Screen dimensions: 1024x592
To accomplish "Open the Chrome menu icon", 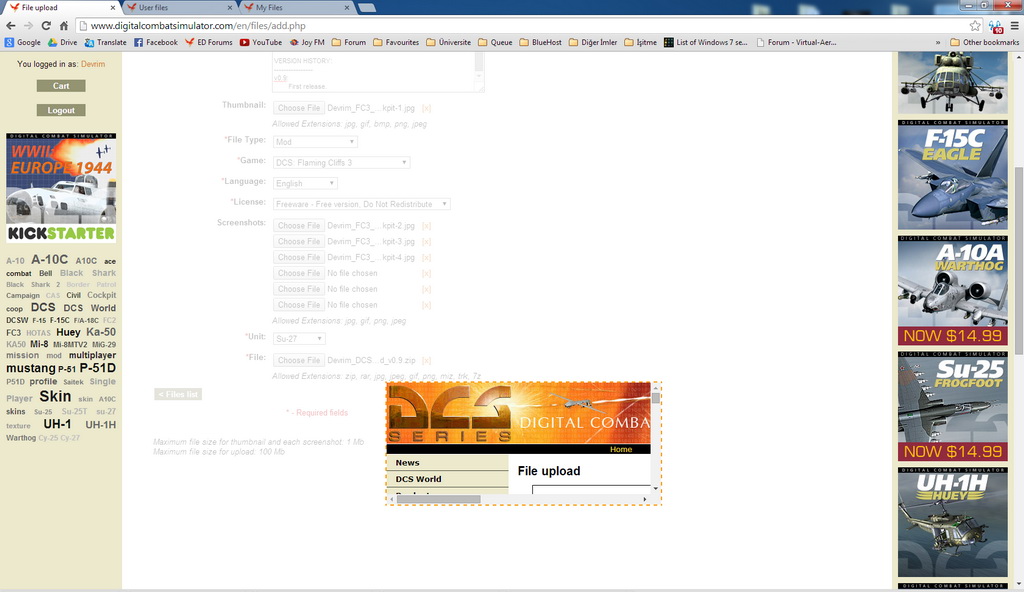I will [1014, 25].
